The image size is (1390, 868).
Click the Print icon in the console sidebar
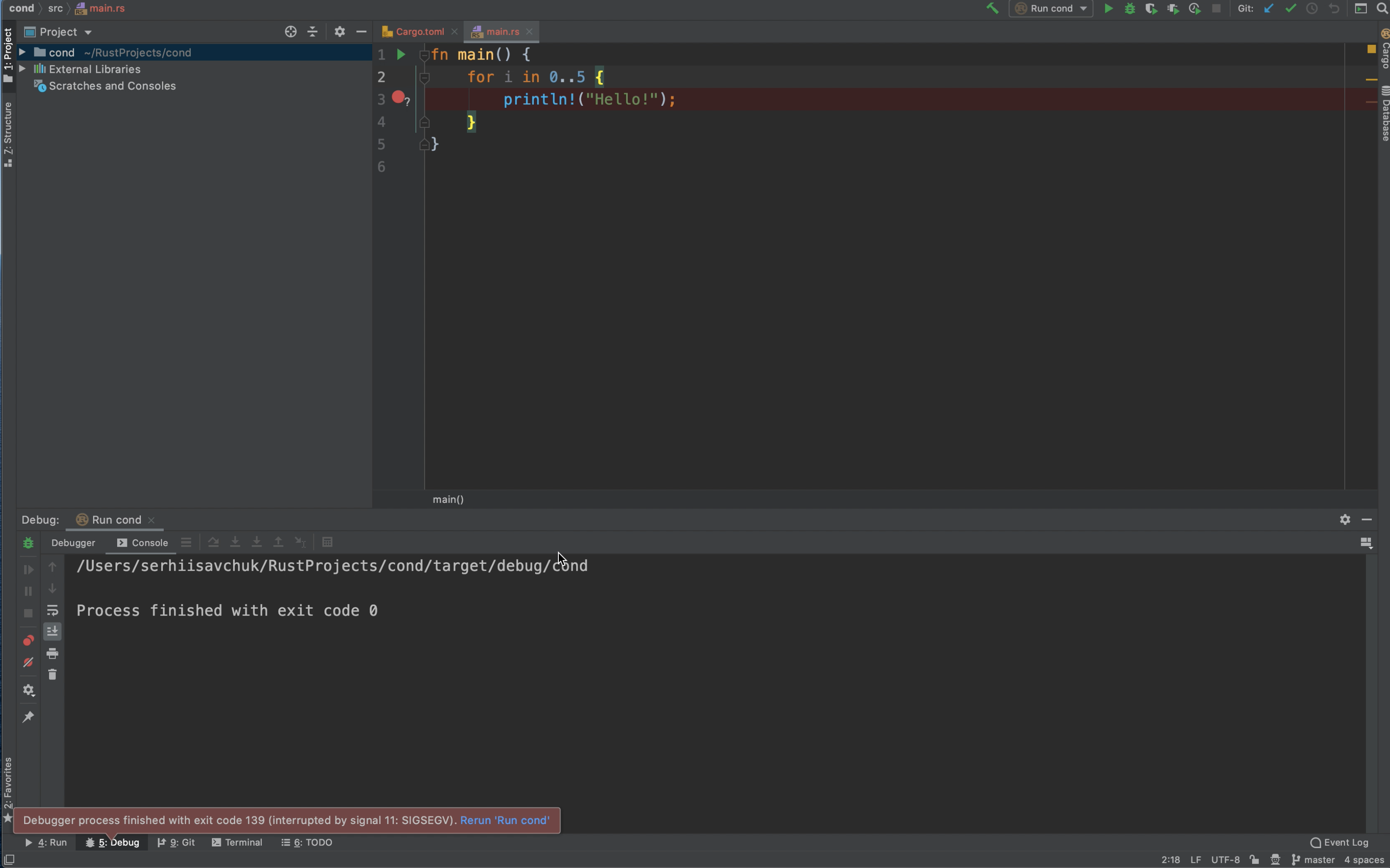[x=52, y=653]
